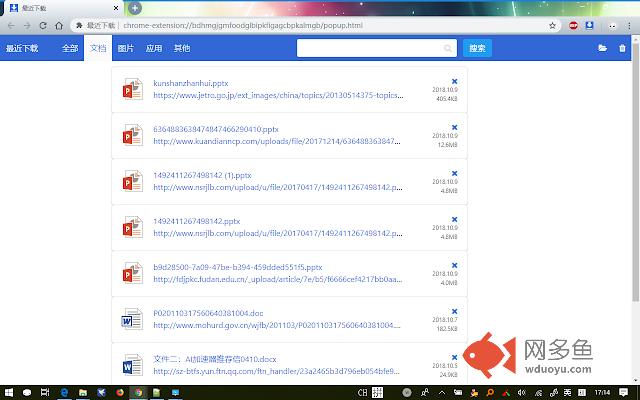The width and height of the screenshot is (640, 400).
Task: Switch to the 全部 tab
Action: (69, 47)
